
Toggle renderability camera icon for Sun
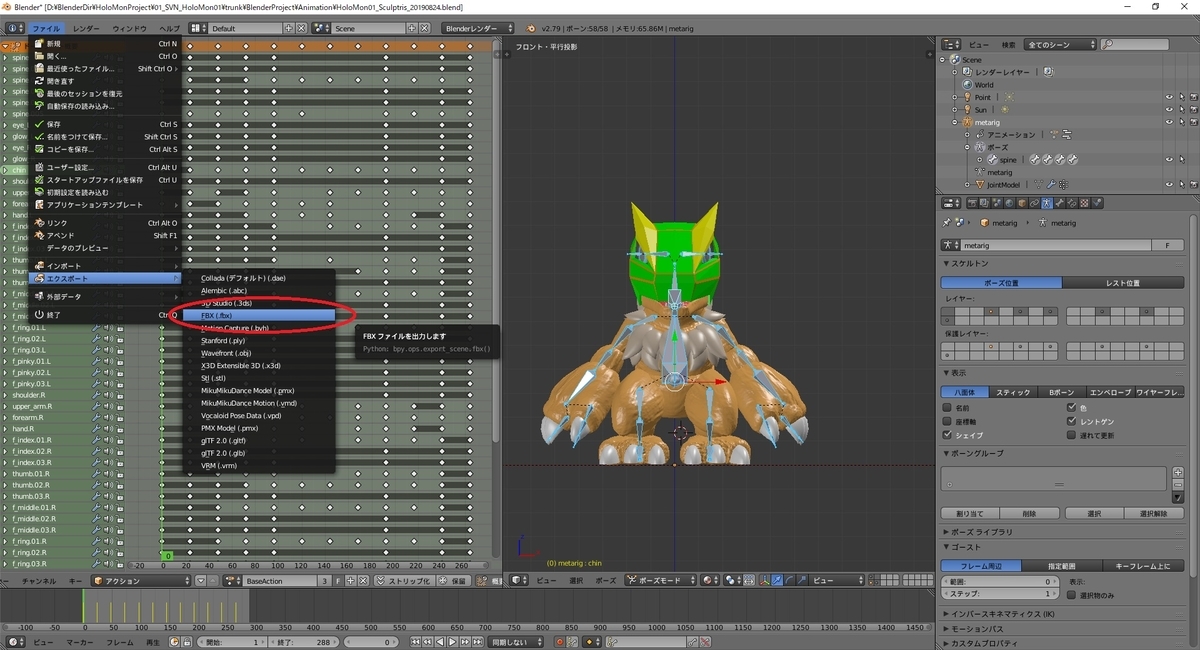1193,109
